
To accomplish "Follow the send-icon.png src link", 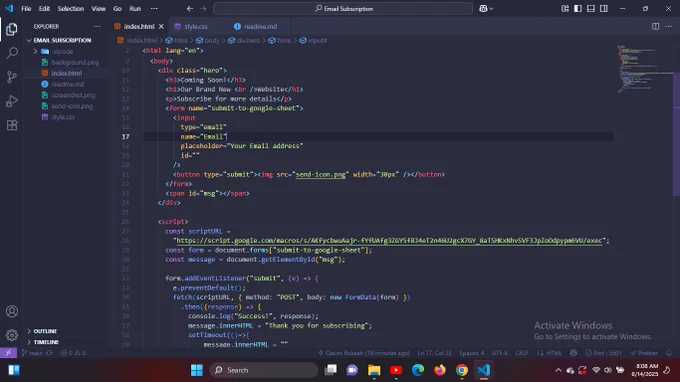I will (x=320, y=174).
